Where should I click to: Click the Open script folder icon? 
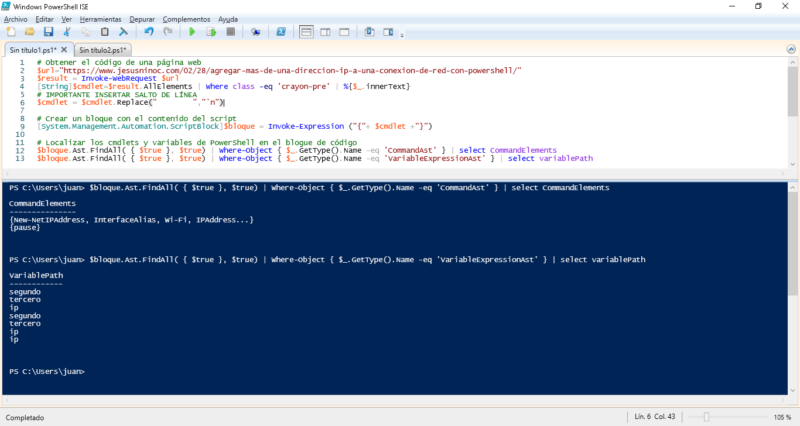(x=28, y=32)
